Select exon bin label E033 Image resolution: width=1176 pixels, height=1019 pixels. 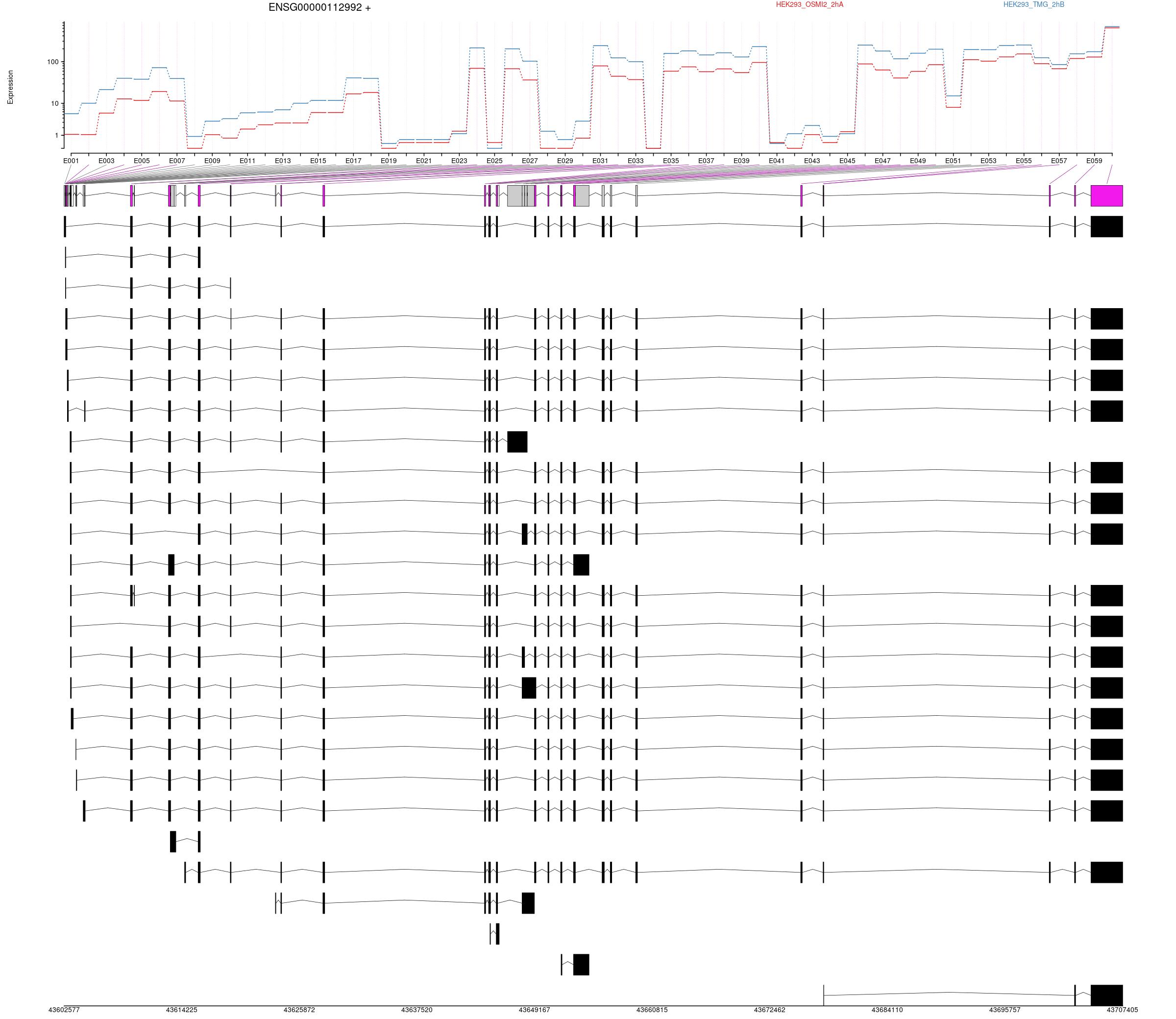635,161
